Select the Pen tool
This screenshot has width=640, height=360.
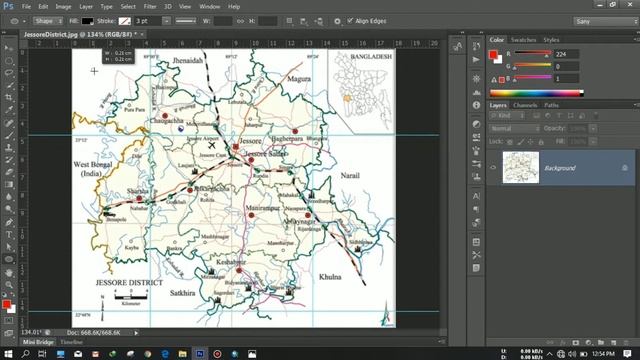[9, 222]
